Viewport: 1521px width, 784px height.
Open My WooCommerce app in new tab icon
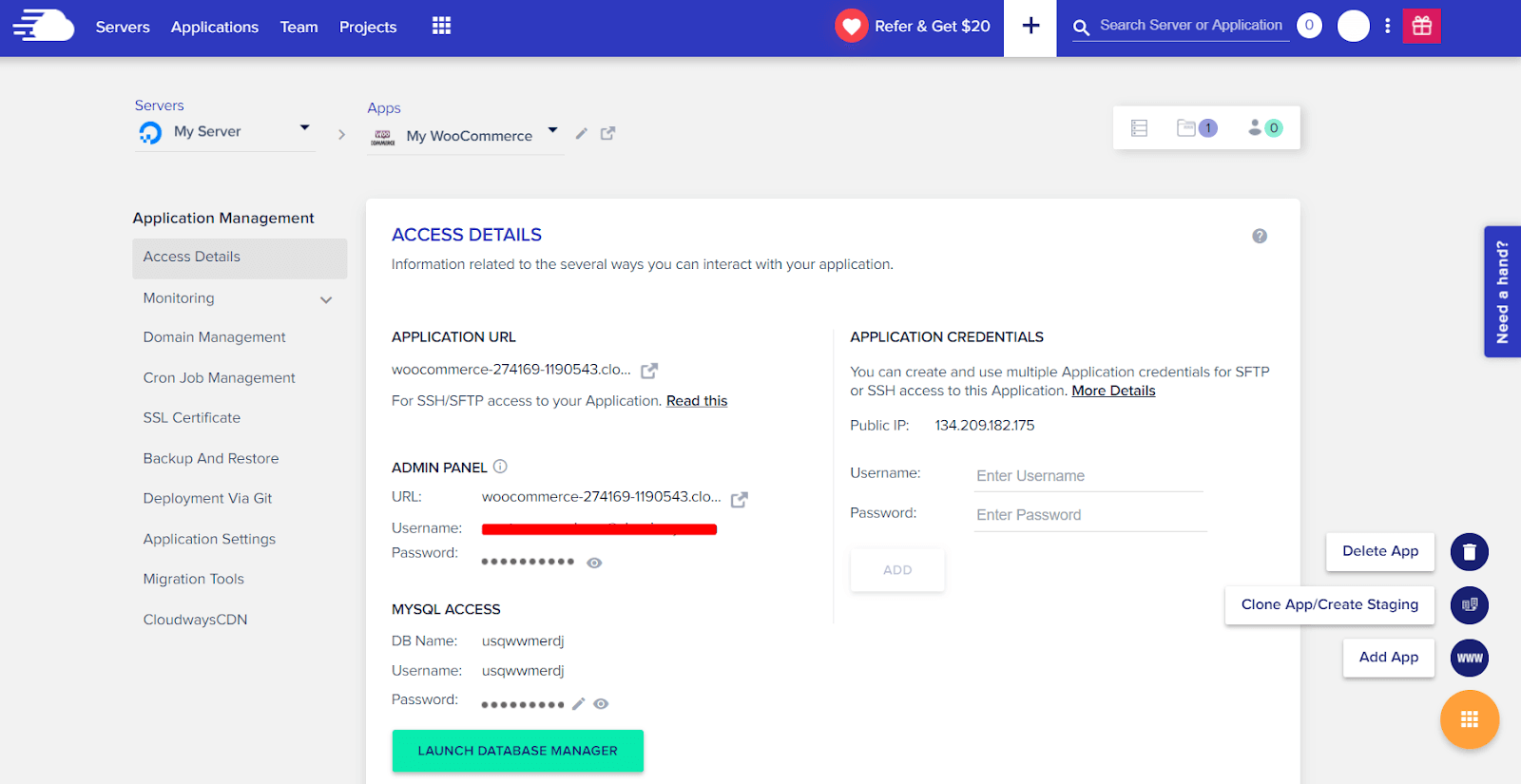(608, 134)
